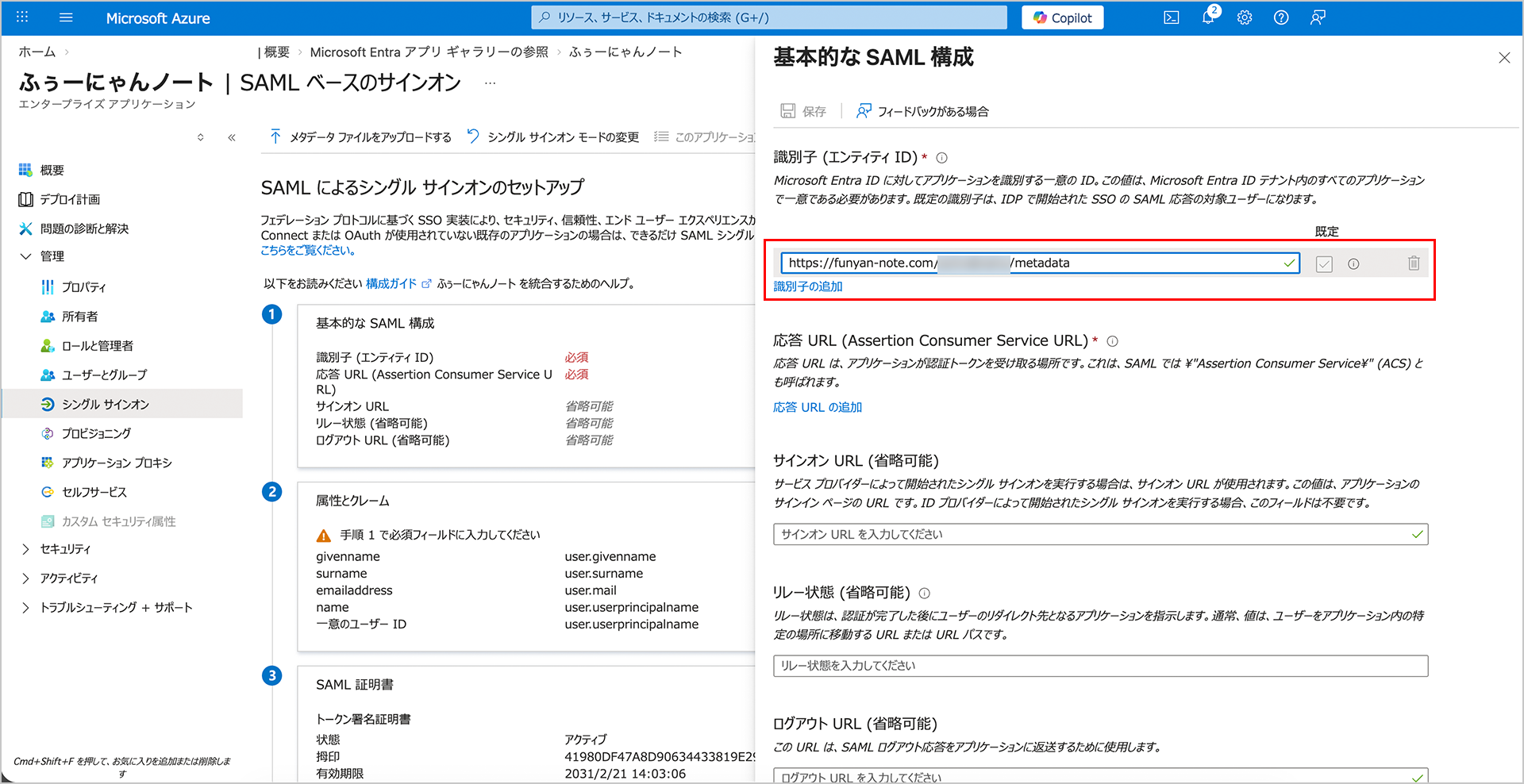
Task: Open the notifications bell icon
Action: point(1208,17)
